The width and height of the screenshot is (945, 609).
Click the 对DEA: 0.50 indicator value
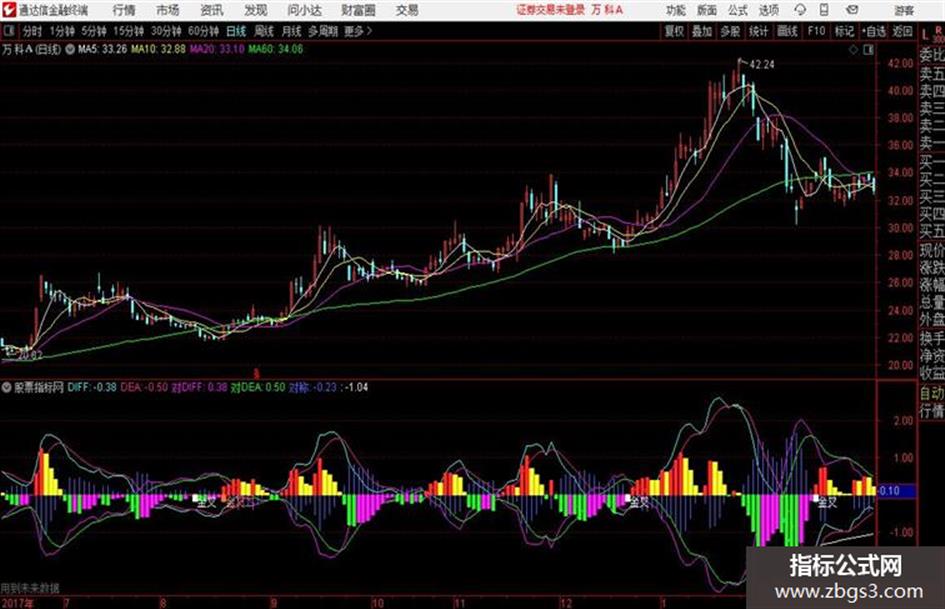point(258,387)
